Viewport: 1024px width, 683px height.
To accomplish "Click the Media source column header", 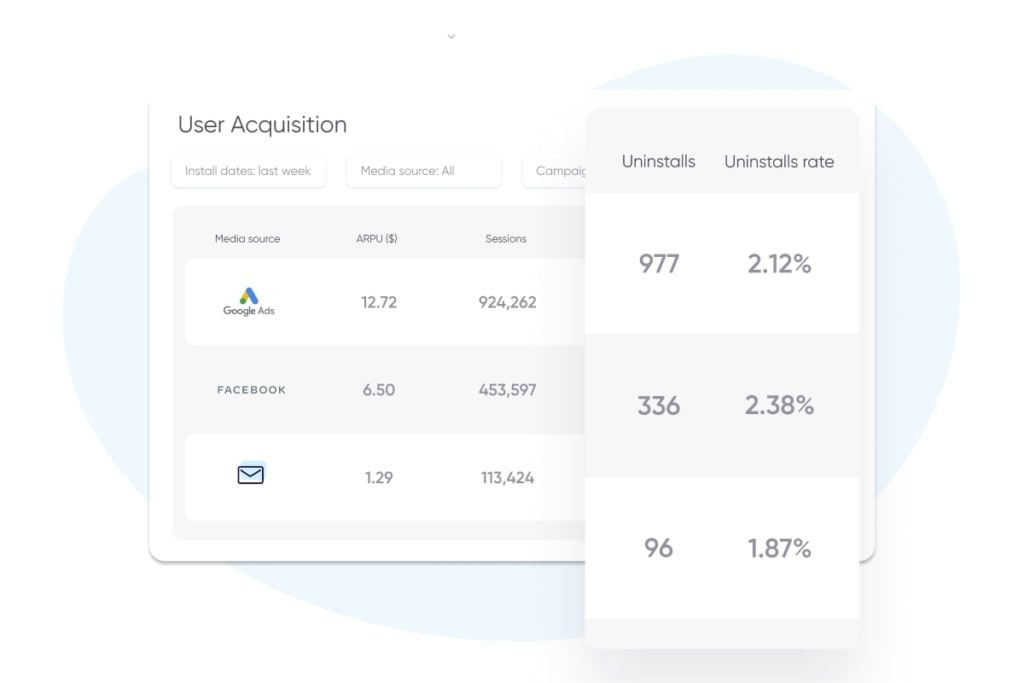I will (x=247, y=239).
